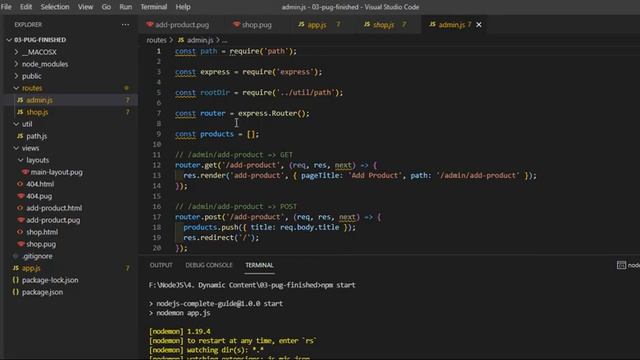Open the View menu

(85, 7)
